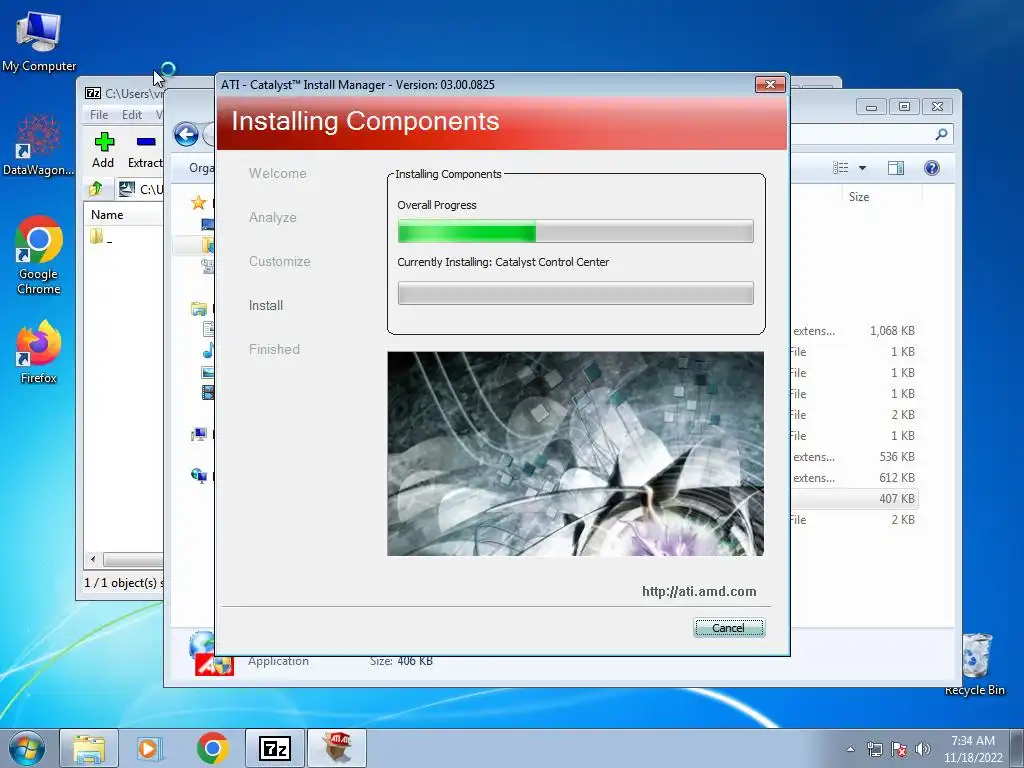Click the Explorer Back navigation button
The height and width of the screenshot is (768, 1024).
[186, 135]
